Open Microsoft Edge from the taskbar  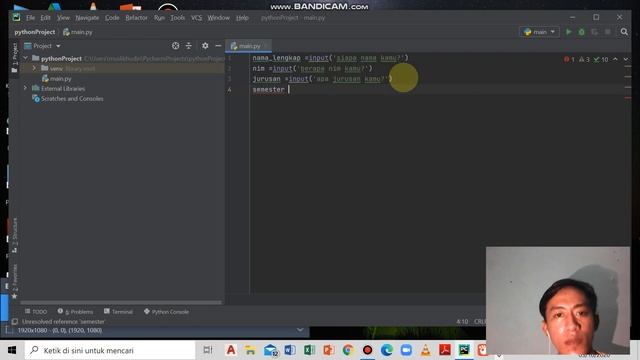[387, 350]
